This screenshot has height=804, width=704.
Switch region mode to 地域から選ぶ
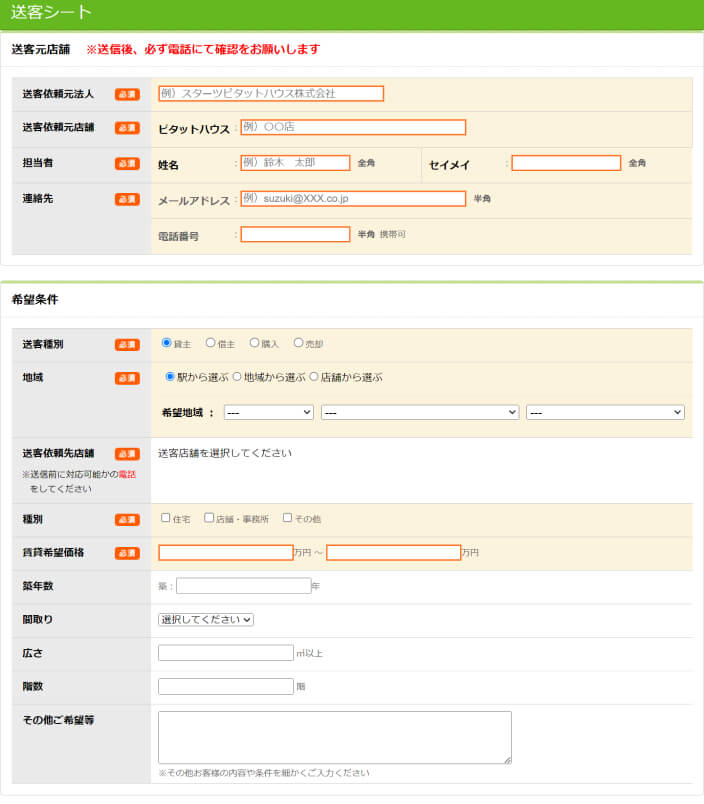[237, 377]
